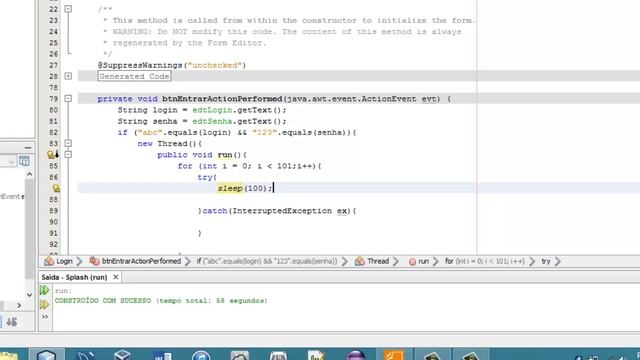Click the override hint icon above line 85
Screen dimensions: 640x360
tap(53, 155)
